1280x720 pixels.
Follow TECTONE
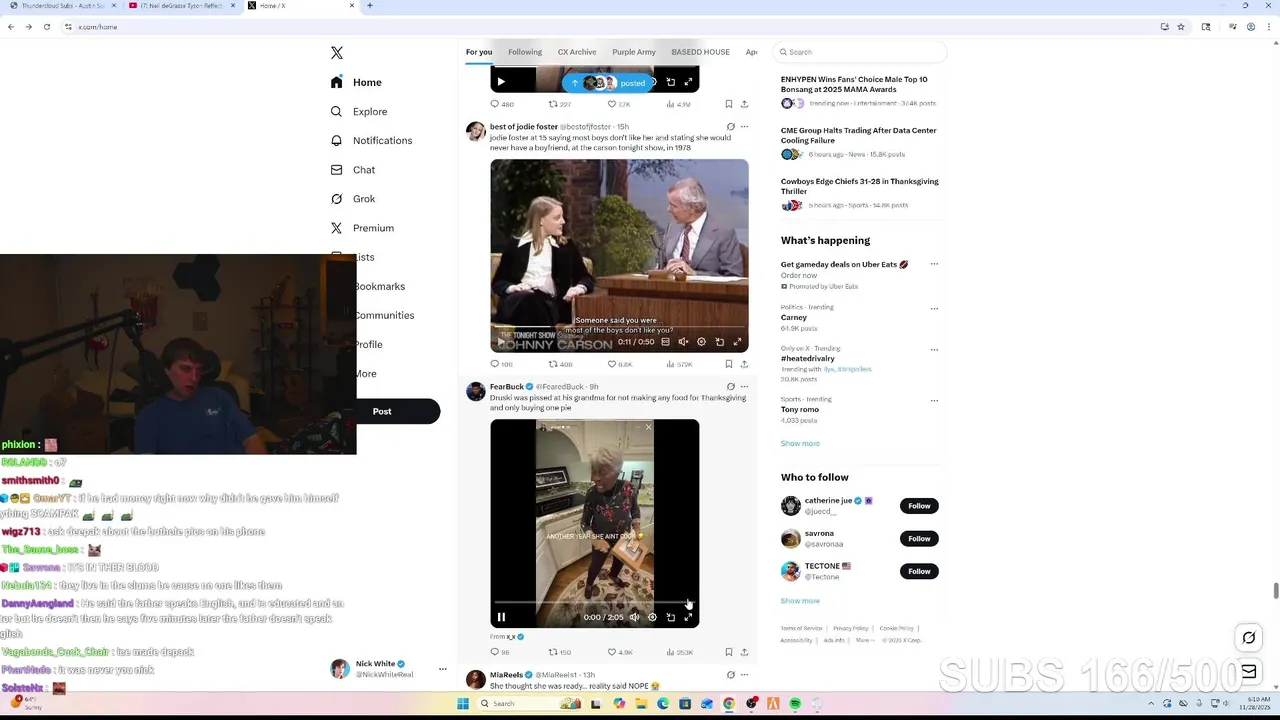(919, 571)
